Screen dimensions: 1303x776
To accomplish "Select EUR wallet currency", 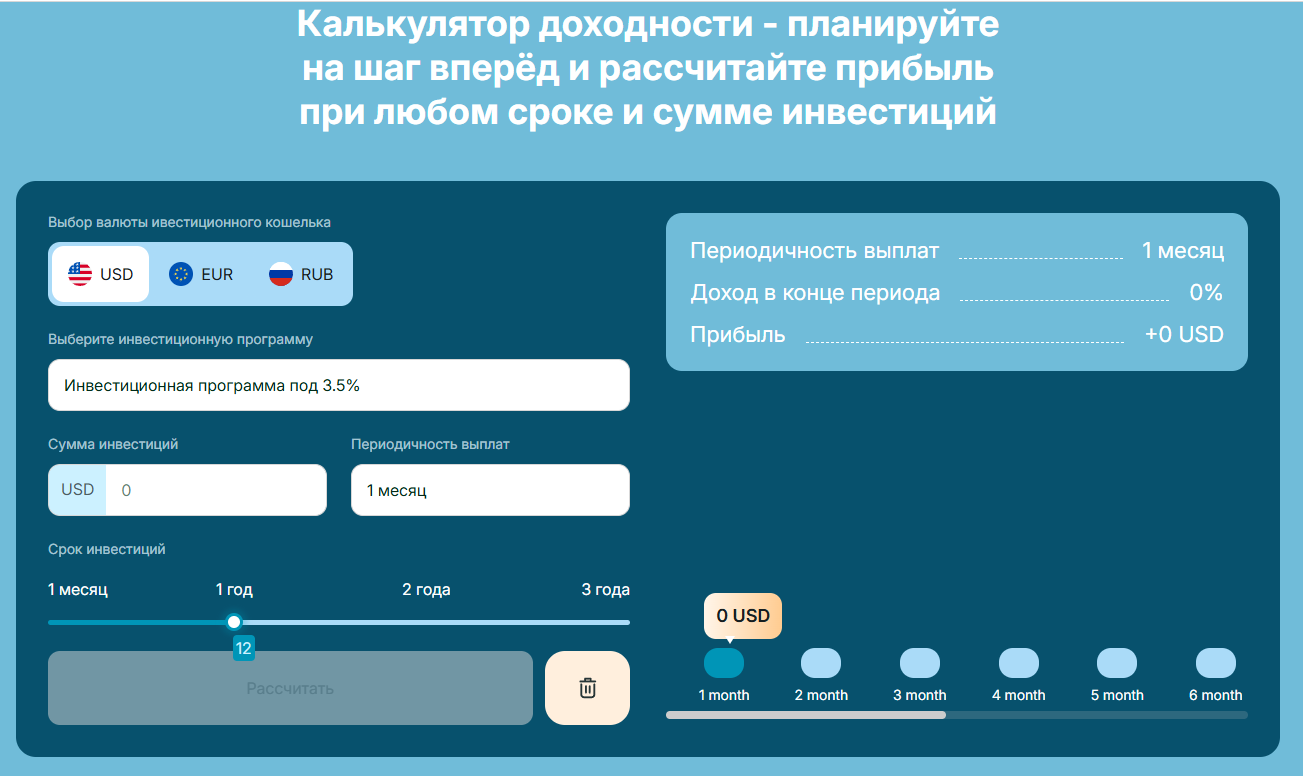I will point(201,274).
